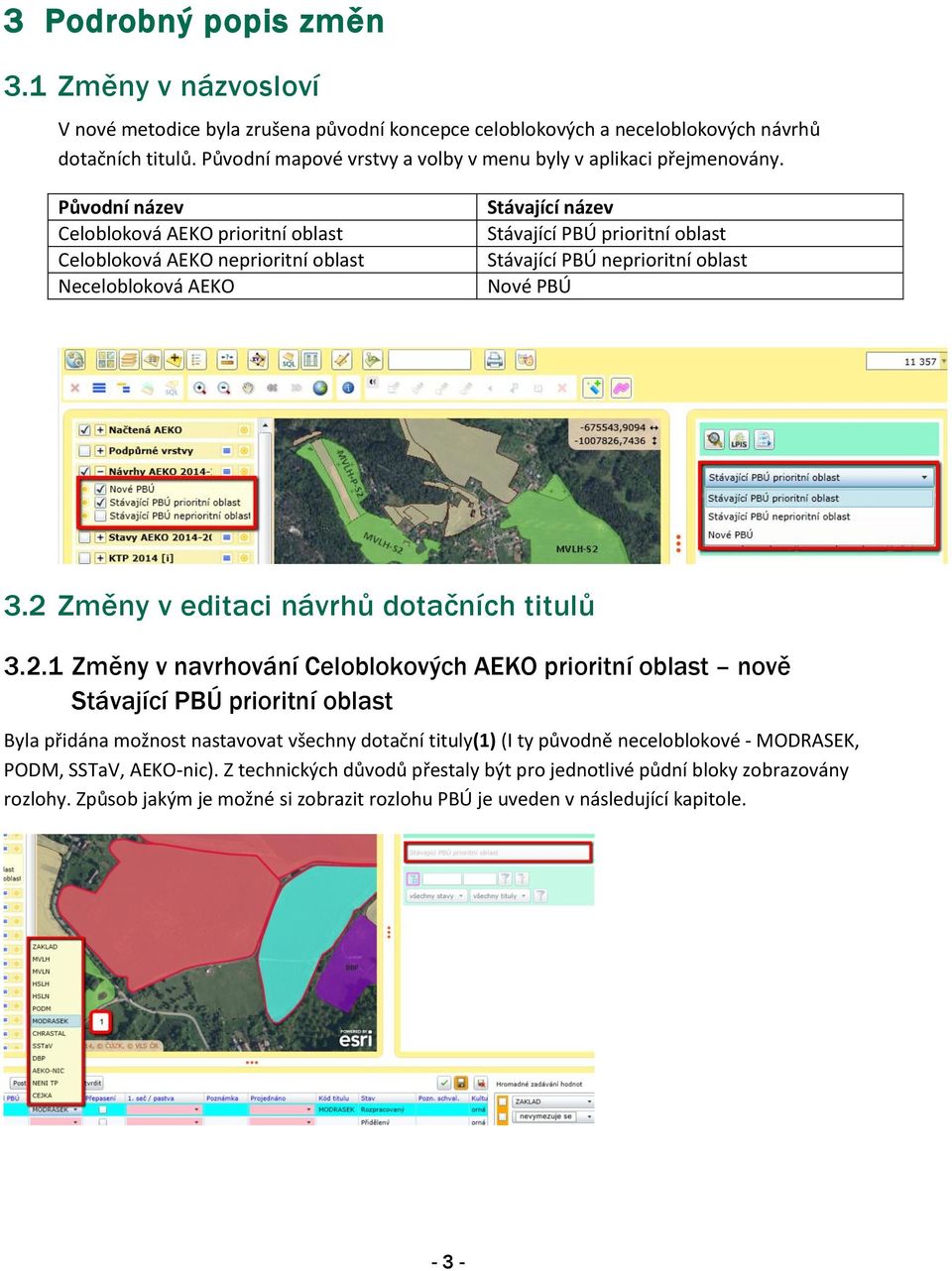This screenshot has height=1271, width=952.
Task: Open the nevymezuje se dropdown
Action: click(x=553, y=1116)
